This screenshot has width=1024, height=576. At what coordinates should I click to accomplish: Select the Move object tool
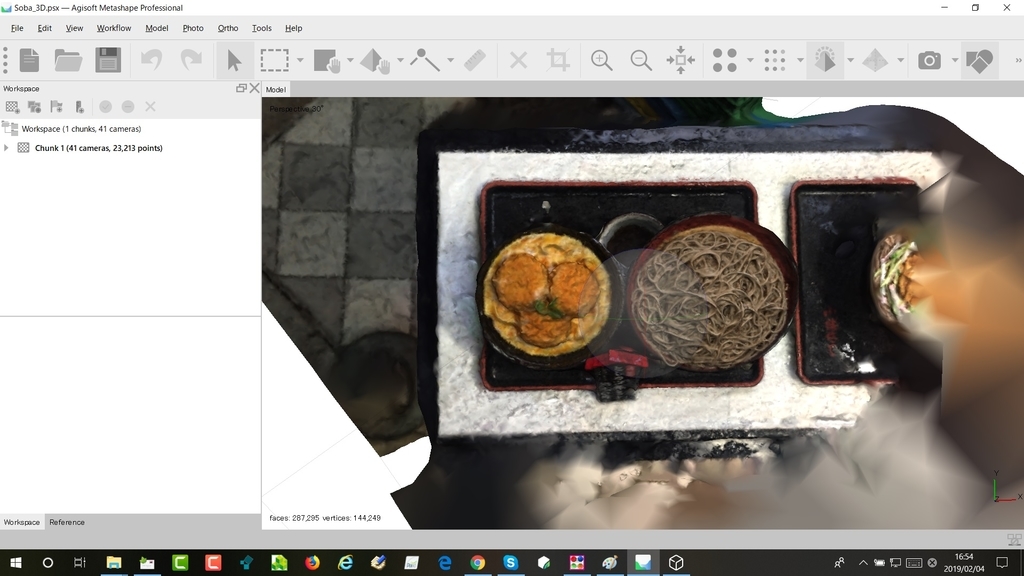[376, 60]
